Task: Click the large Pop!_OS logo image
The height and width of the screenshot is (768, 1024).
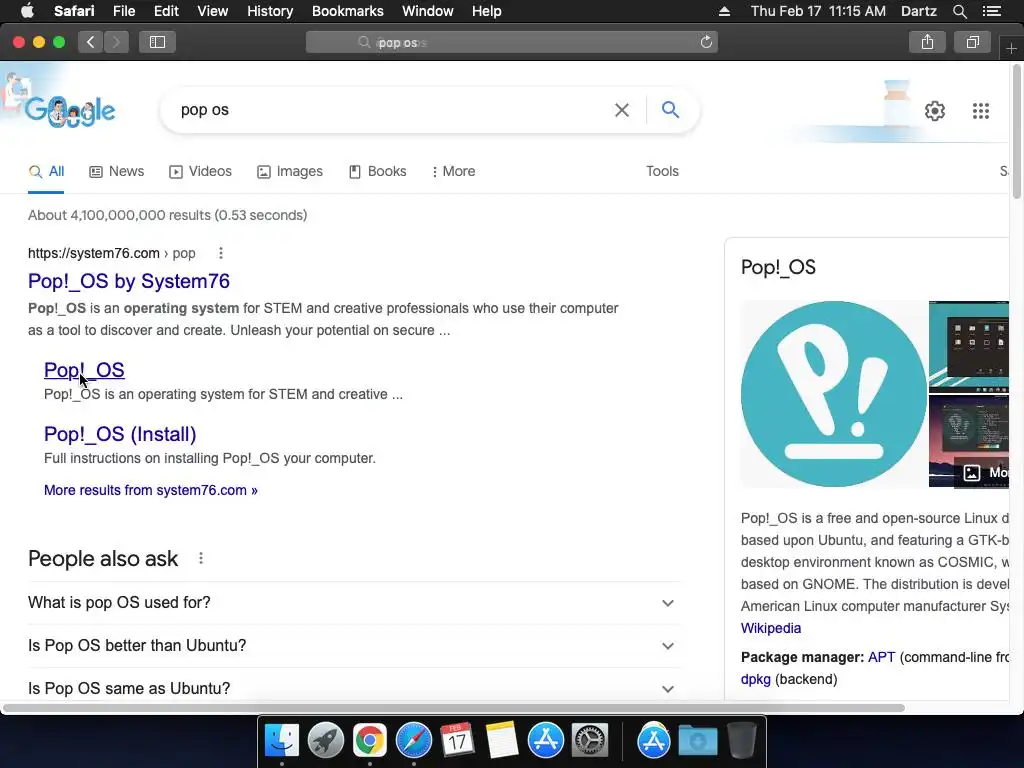Action: (x=833, y=394)
